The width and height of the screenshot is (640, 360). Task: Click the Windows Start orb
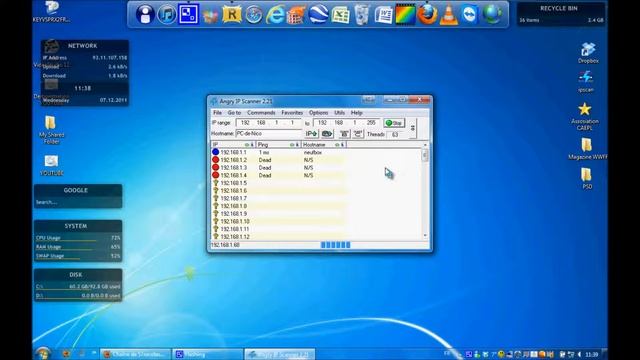(43, 353)
